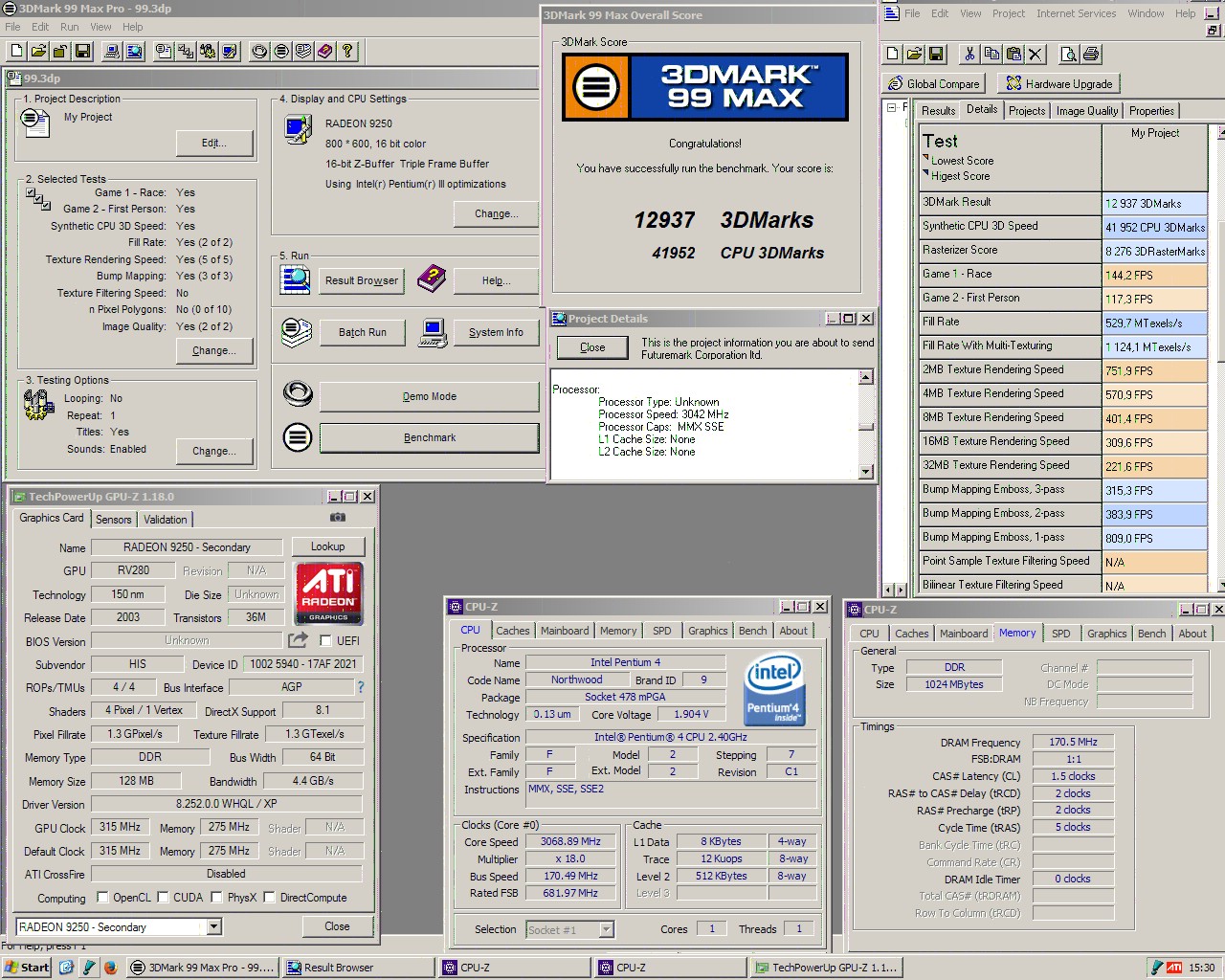Click the Benchmark striped circle icon in 3DMark toolbar
1225x980 pixels.
pyautogui.click(x=281, y=51)
